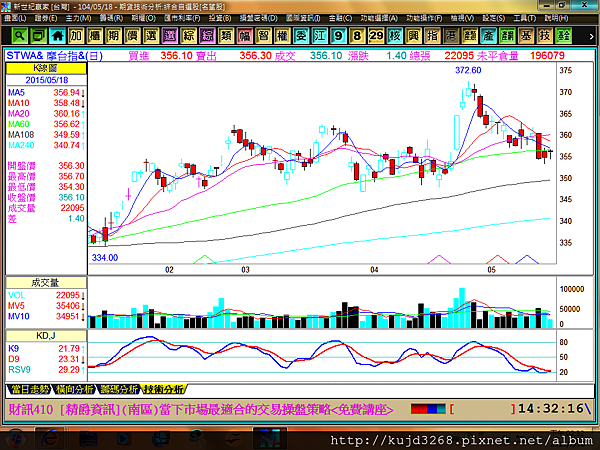Image resolution: width=600 pixels, height=450 pixels.
Task: Open the 功能選擇(A) menu
Action: pyautogui.click(x=379, y=18)
